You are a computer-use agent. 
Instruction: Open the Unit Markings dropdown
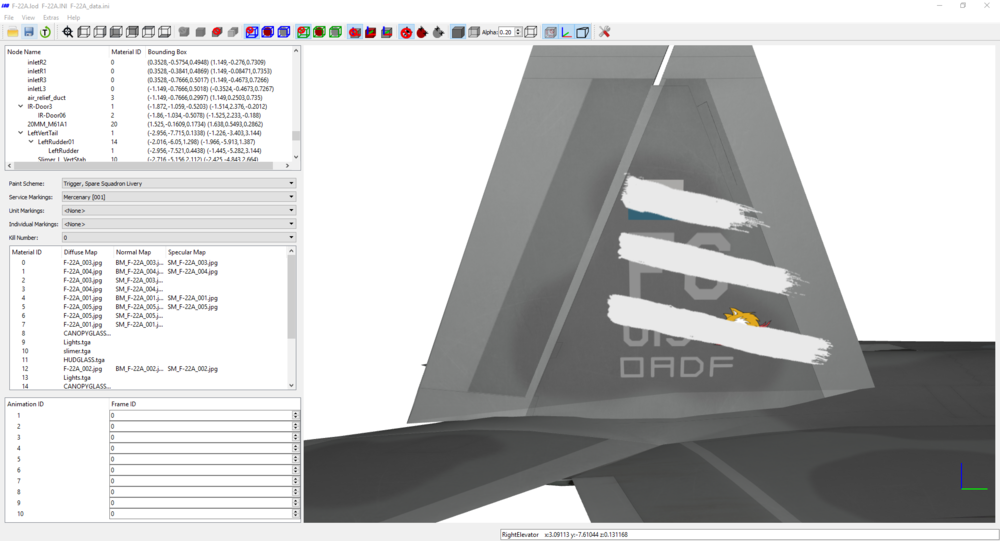point(179,211)
